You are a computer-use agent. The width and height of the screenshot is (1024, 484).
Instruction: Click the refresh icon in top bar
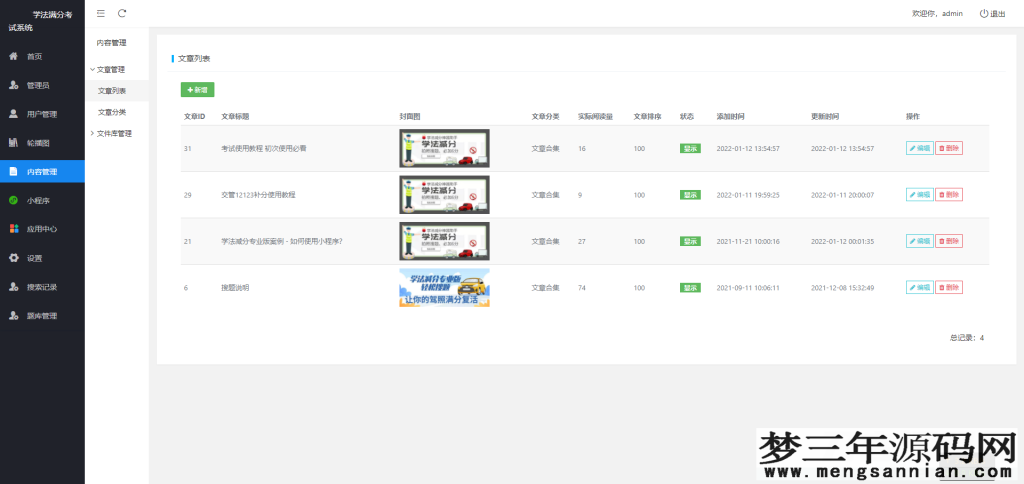pos(122,13)
